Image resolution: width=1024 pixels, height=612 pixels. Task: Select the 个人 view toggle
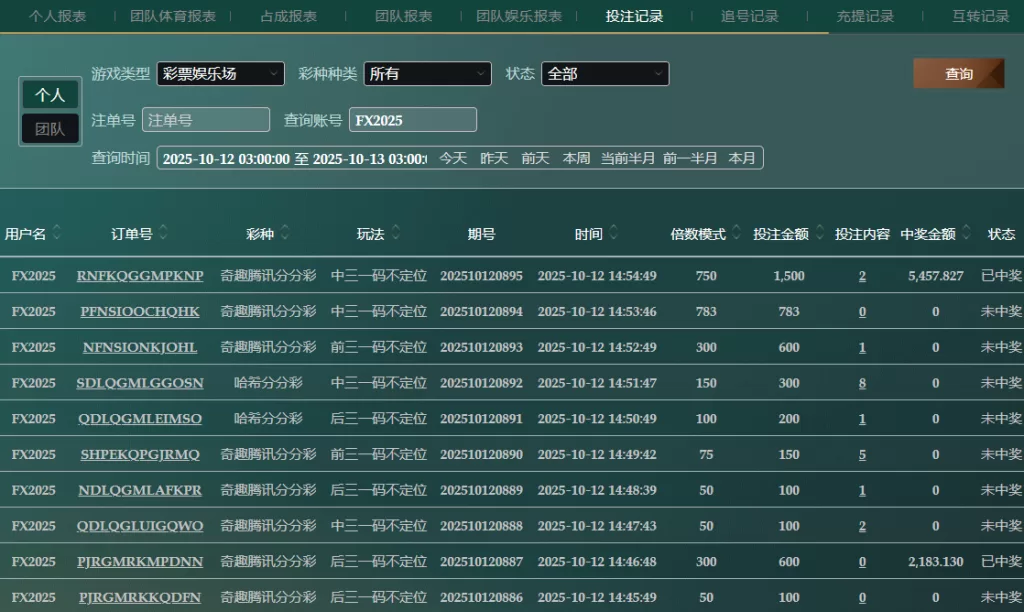50,95
